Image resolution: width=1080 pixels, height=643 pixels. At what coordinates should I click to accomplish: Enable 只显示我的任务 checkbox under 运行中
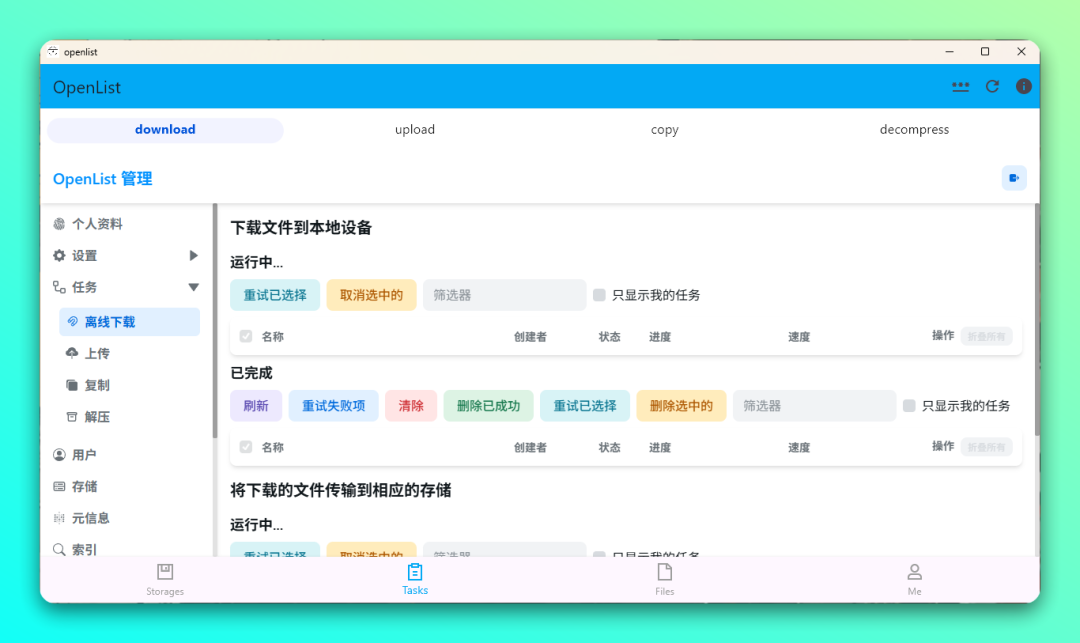(x=599, y=295)
